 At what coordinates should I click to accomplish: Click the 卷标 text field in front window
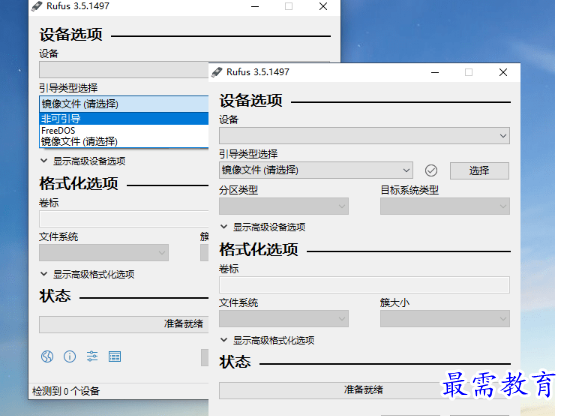[x=364, y=285]
